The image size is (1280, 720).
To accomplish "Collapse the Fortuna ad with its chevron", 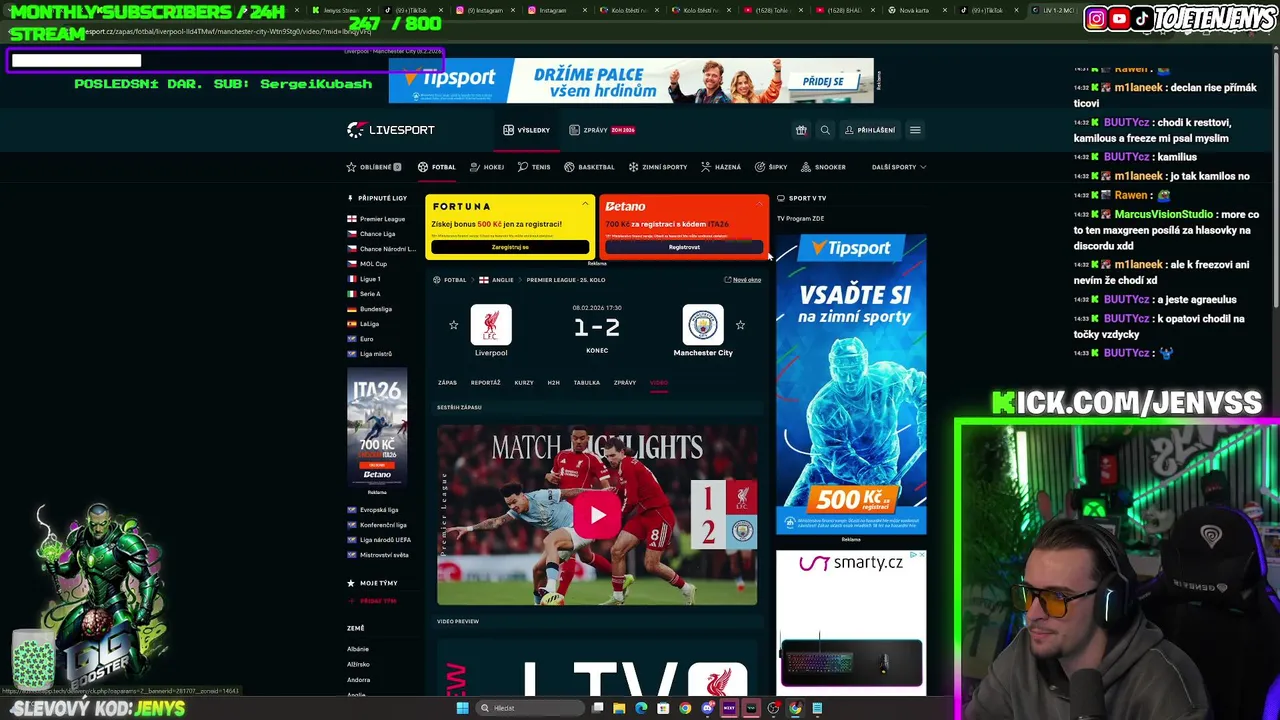I will click(x=585, y=204).
